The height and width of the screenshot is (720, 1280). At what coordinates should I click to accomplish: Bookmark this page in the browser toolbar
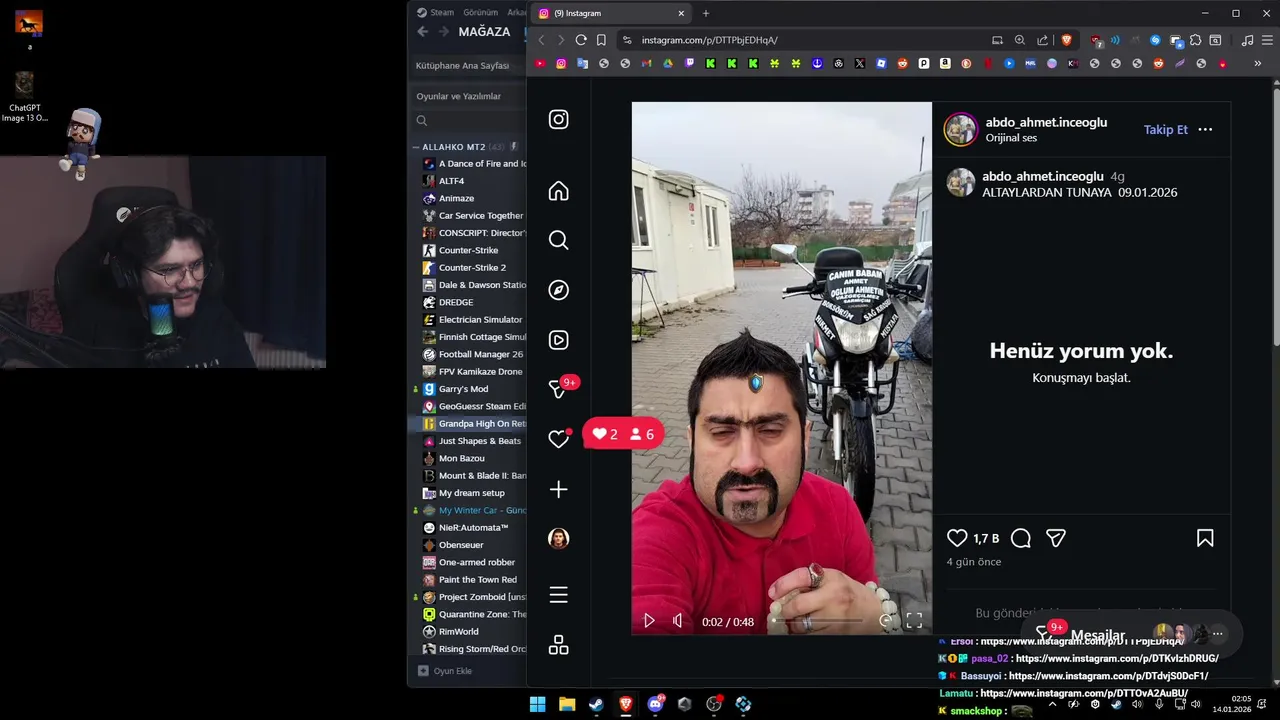pos(601,40)
